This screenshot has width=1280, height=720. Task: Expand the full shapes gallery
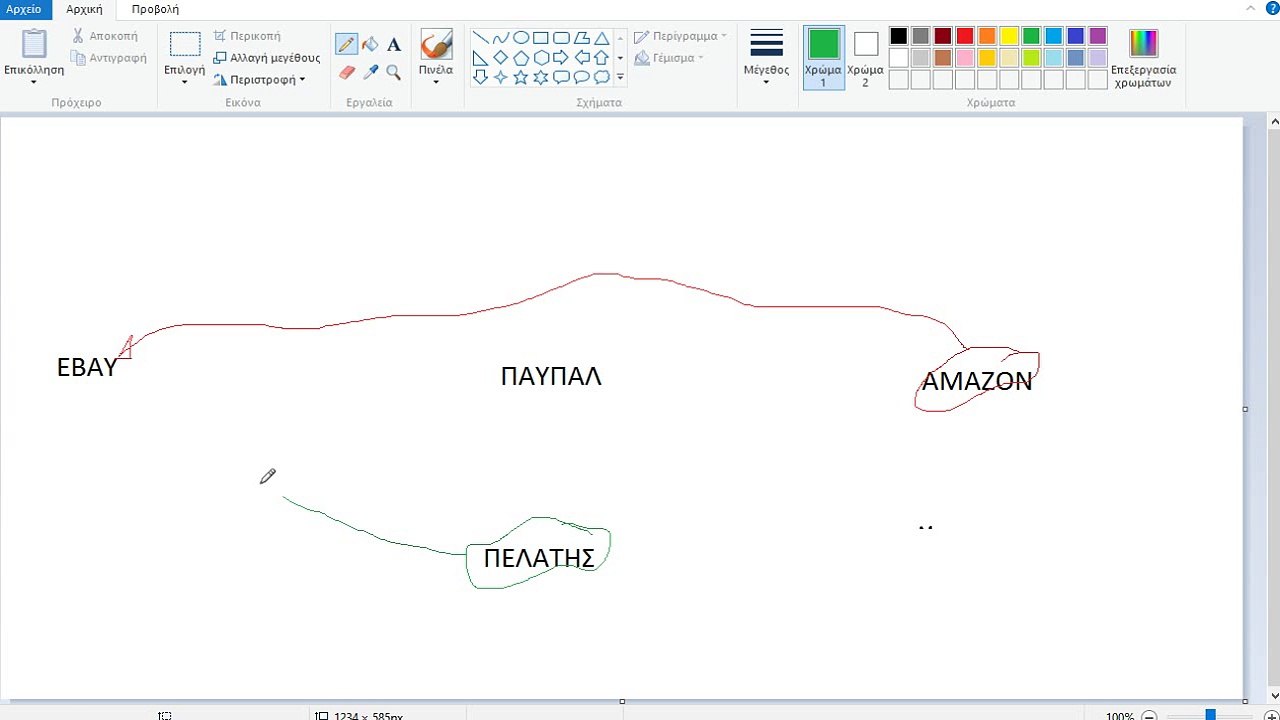620,77
